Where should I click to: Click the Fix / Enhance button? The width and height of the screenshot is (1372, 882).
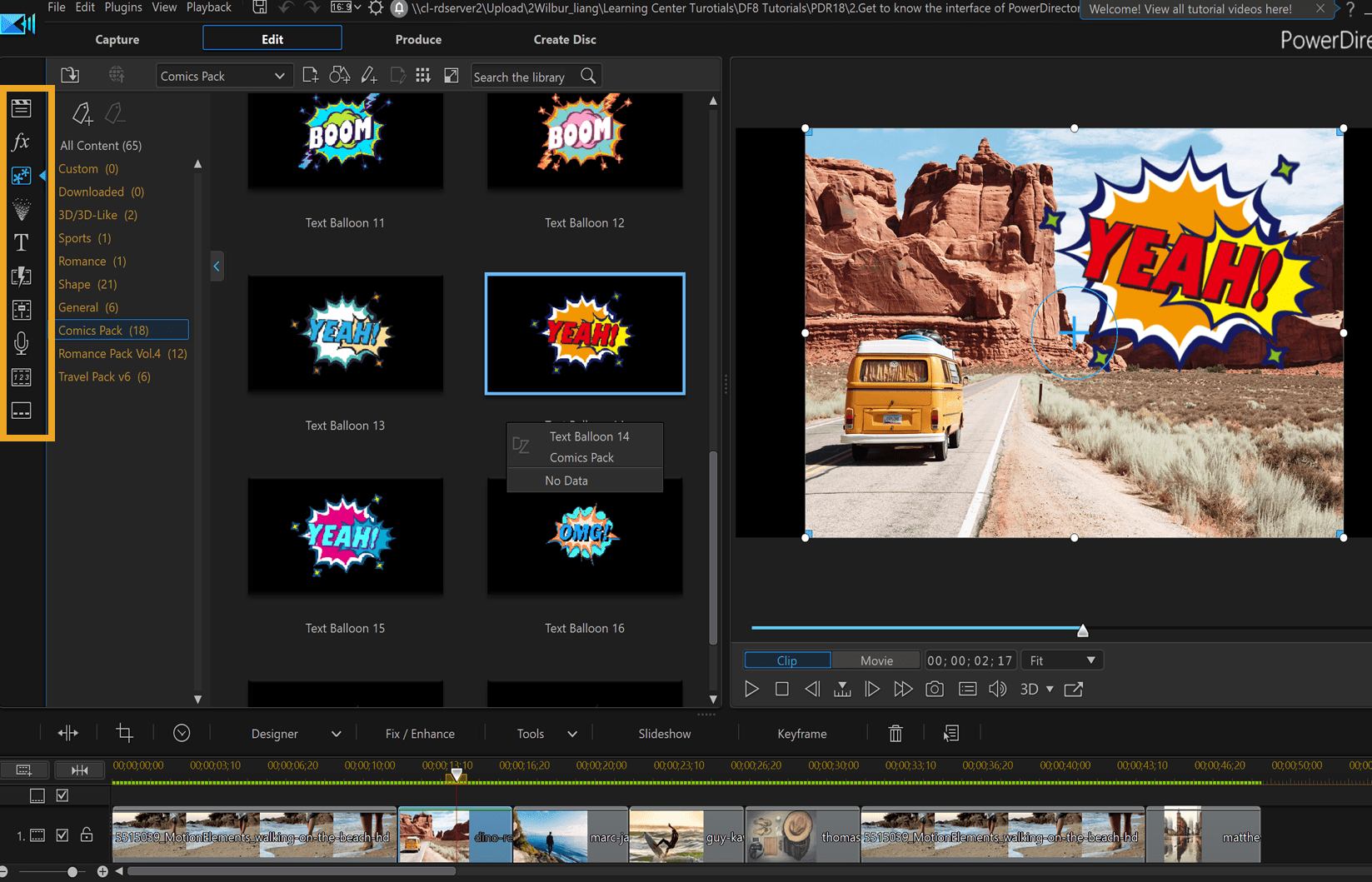tap(420, 734)
